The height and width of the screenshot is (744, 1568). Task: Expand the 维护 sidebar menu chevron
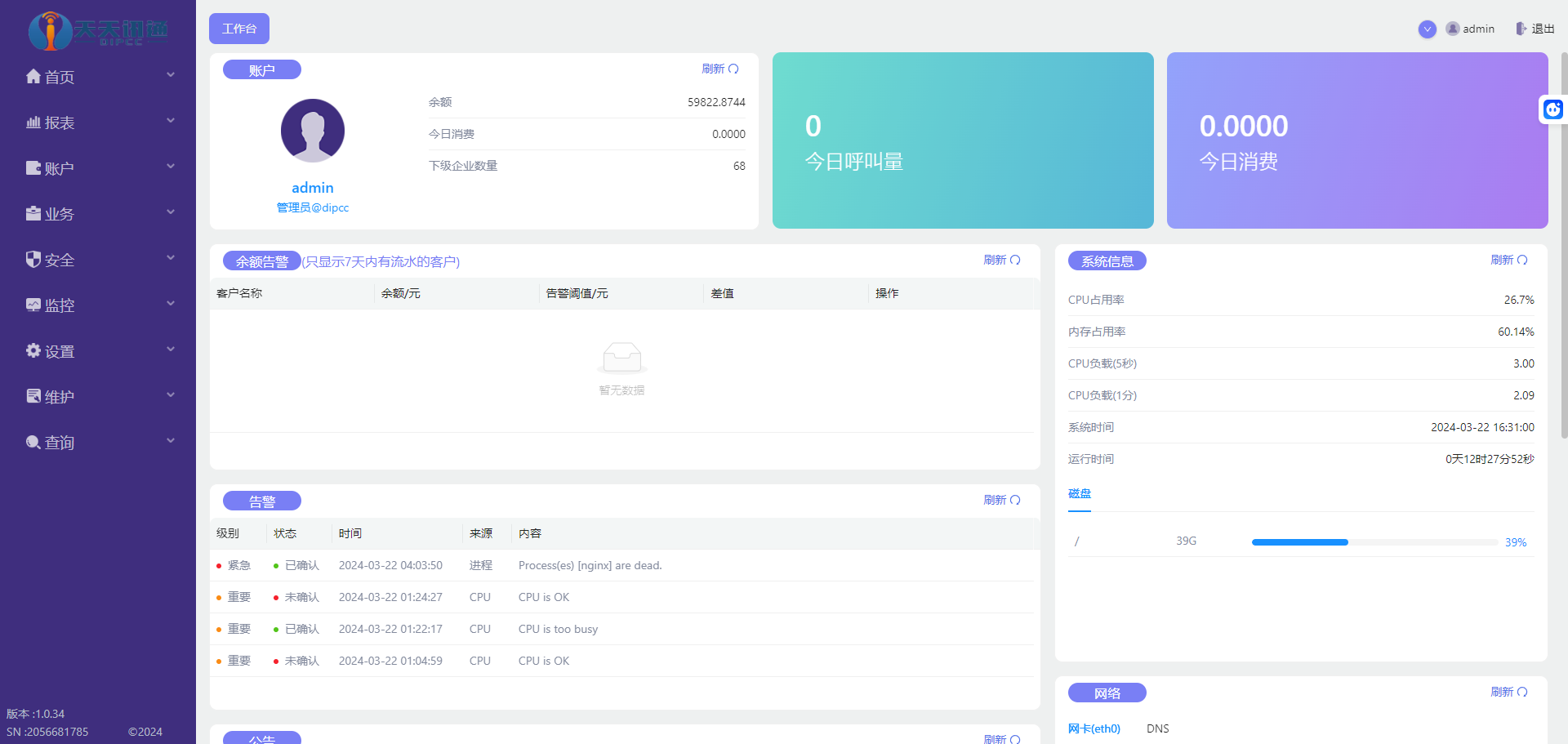[x=171, y=395]
